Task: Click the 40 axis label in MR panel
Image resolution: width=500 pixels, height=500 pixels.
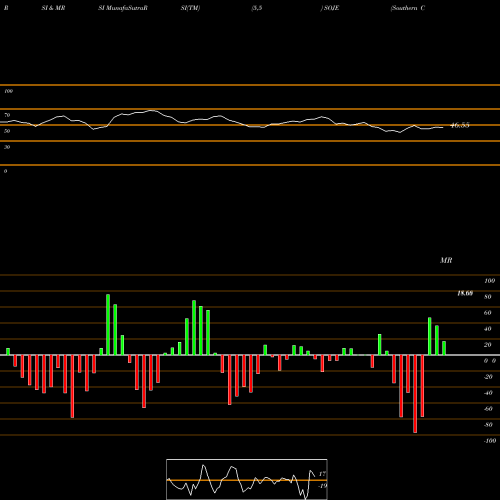Action: tap(488, 329)
